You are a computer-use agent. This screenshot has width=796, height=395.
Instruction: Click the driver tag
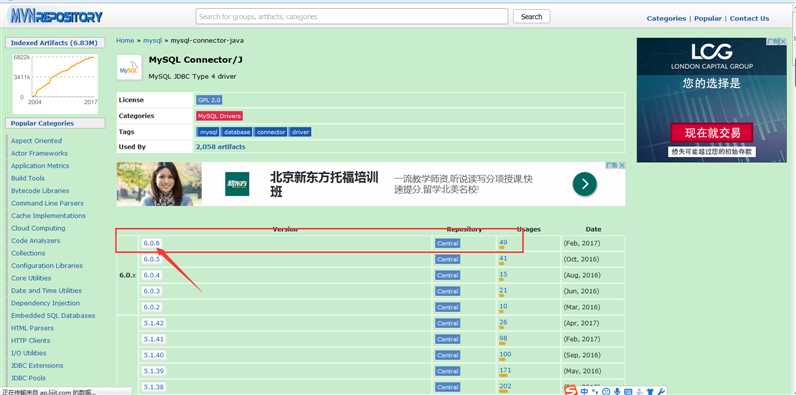[300, 132]
